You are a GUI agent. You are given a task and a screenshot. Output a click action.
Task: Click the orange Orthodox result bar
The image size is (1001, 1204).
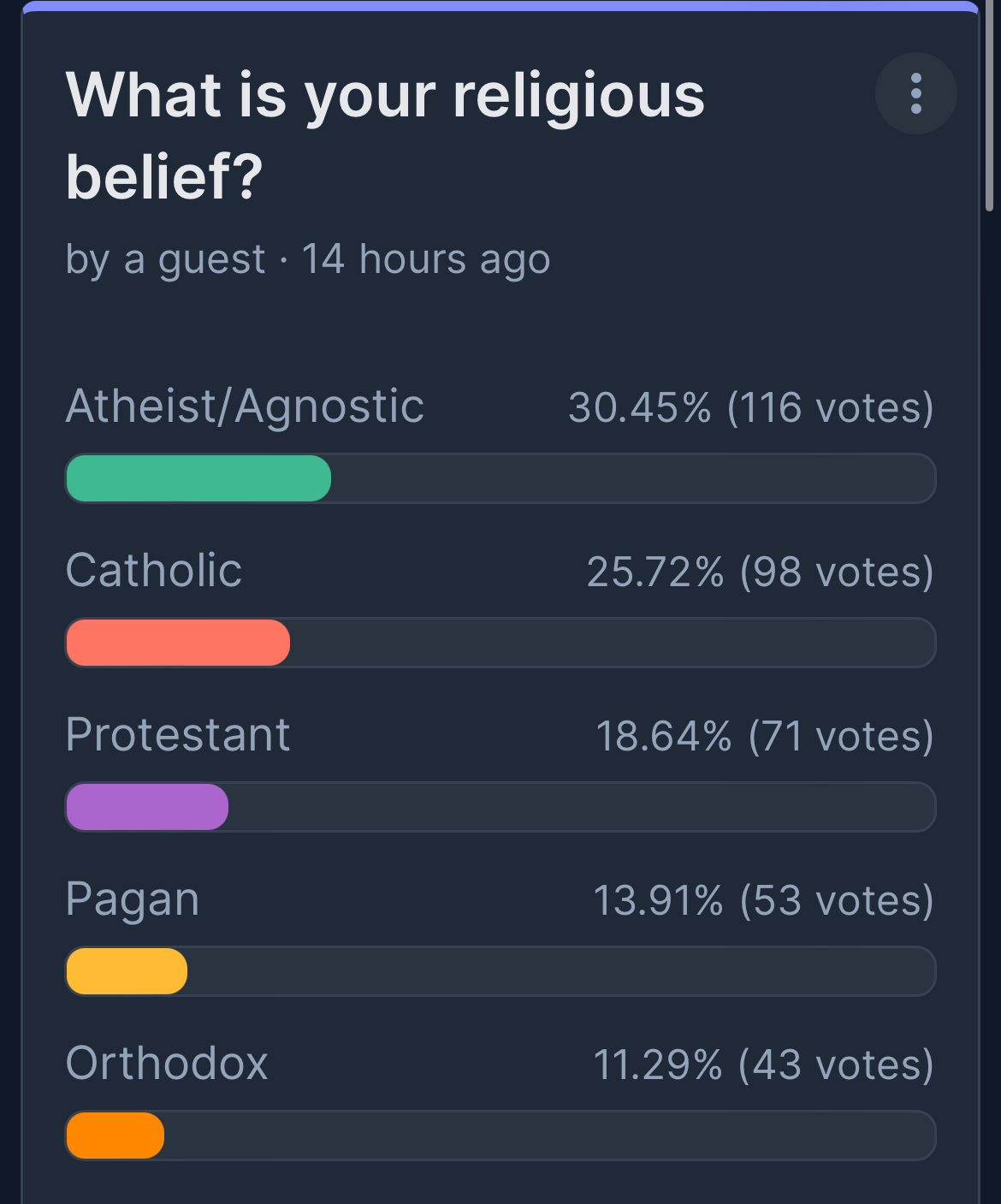pos(115,1136)
